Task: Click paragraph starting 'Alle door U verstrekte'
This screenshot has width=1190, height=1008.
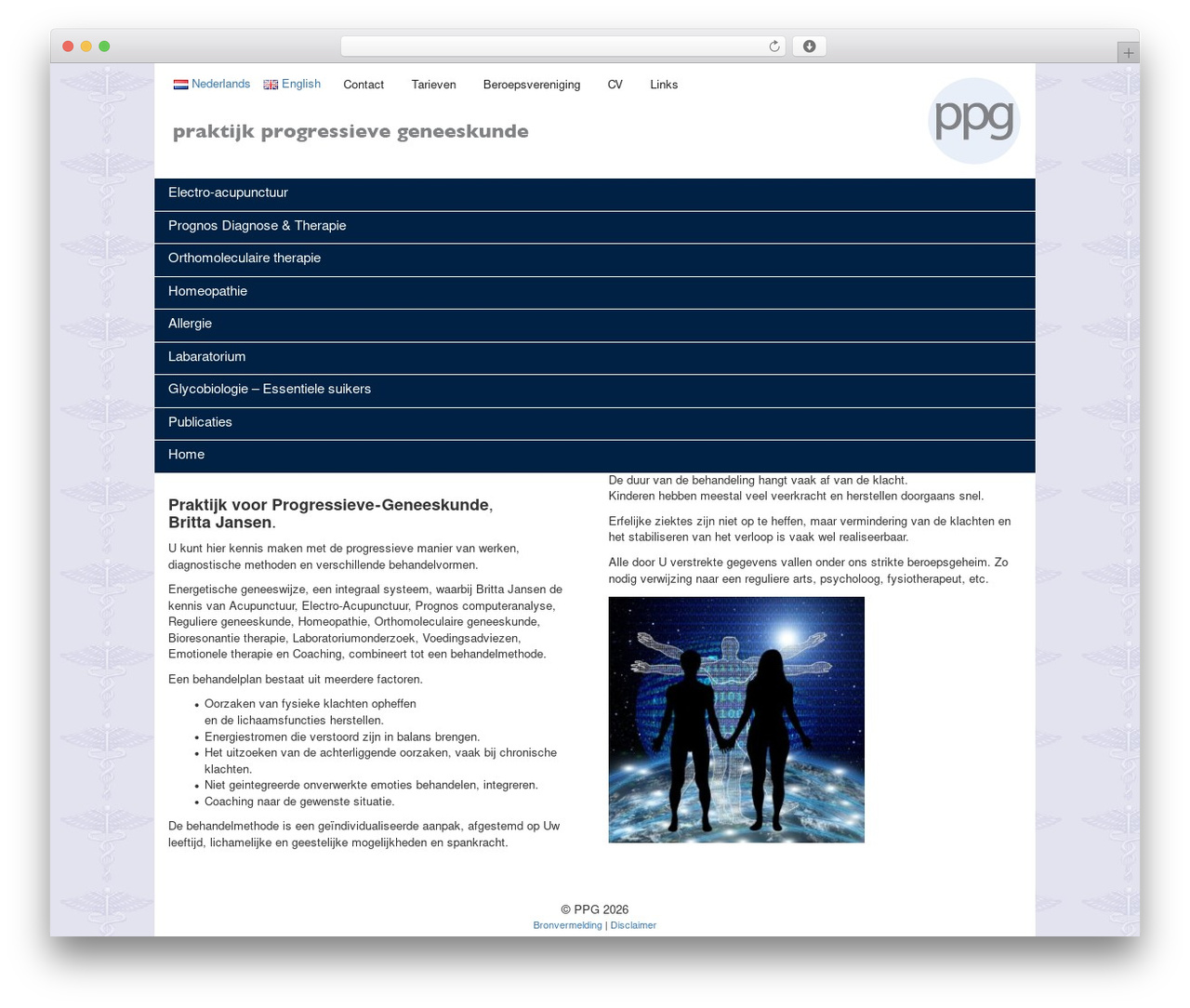Action: 809,571
